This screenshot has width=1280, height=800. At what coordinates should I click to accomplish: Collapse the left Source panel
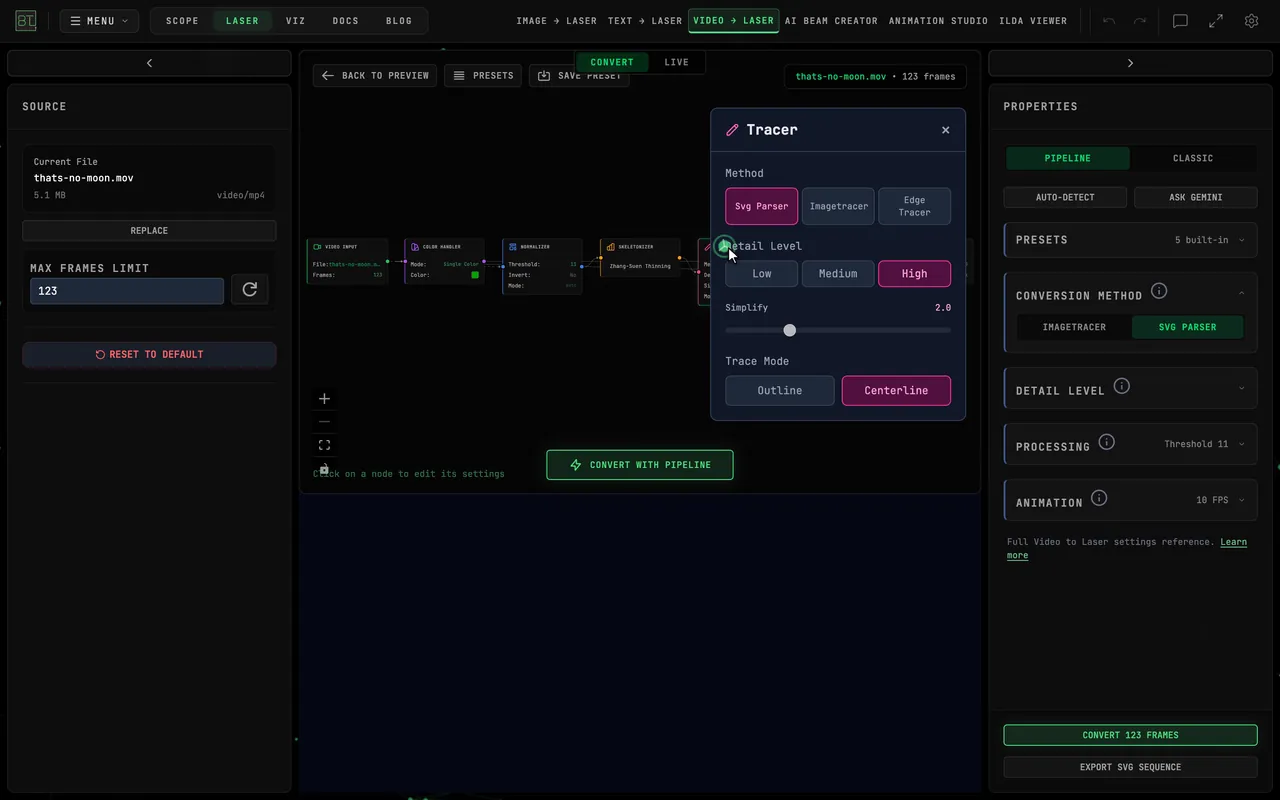pyautogui.click(x=149, y=63)
